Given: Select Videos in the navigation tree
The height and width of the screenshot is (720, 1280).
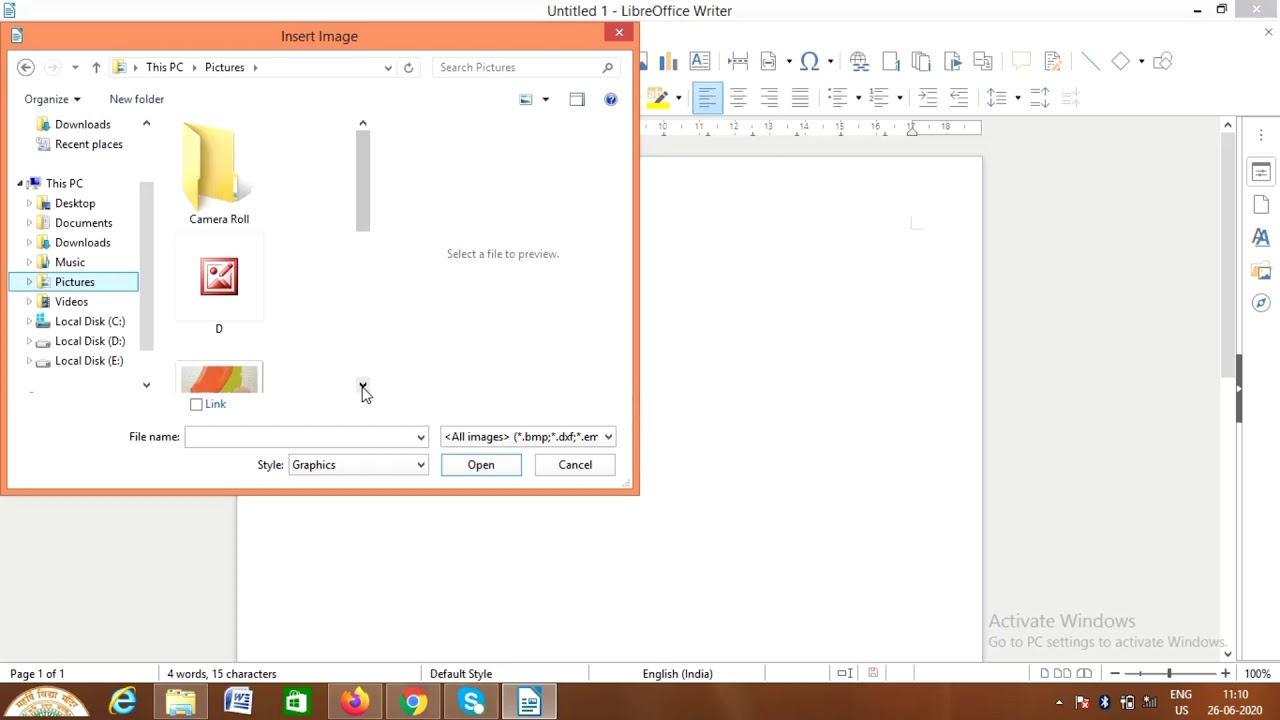Looking at the screenshot, I should tap(71, 302).
